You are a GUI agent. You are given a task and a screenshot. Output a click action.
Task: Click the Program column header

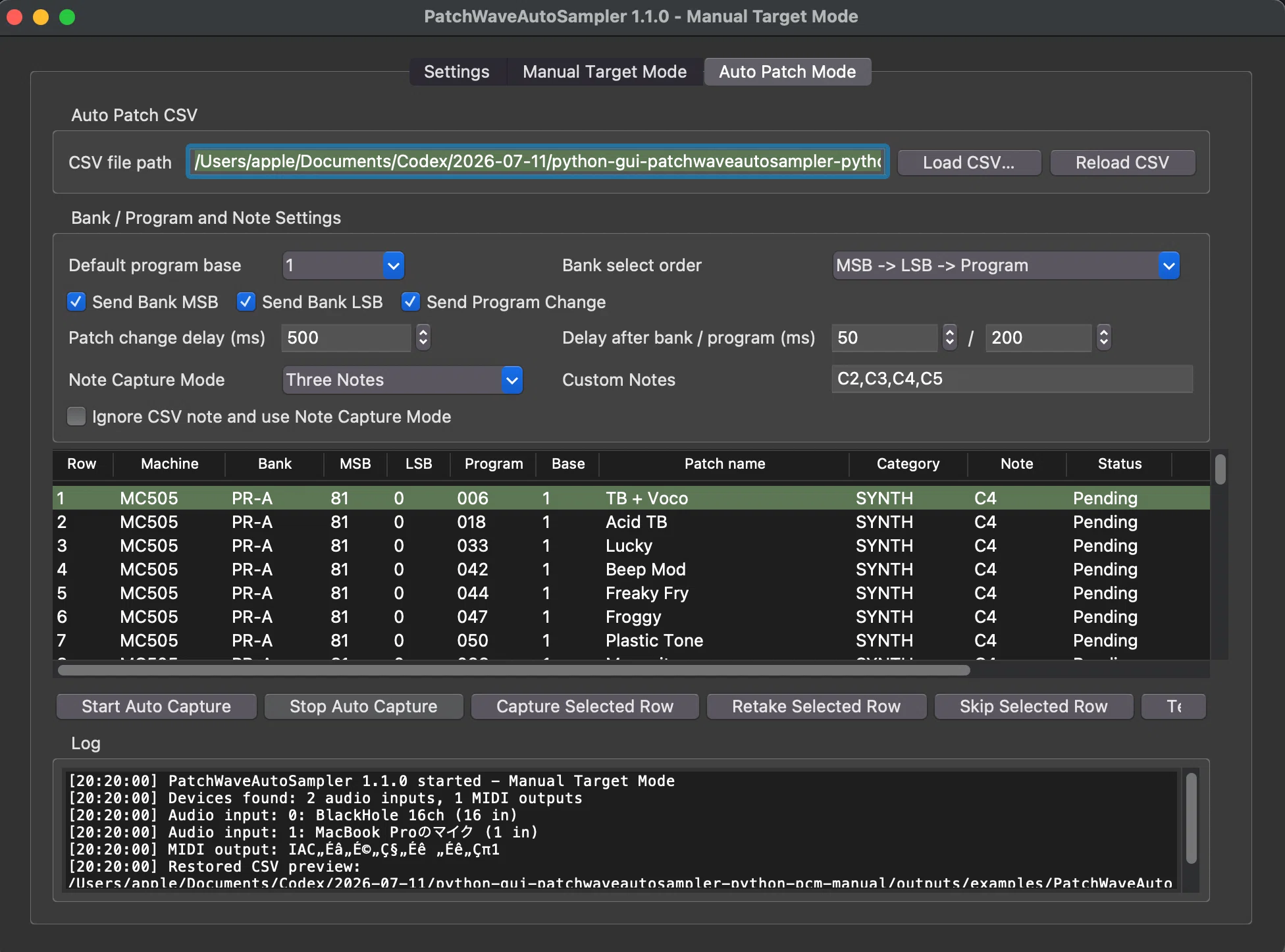(494, 463)
